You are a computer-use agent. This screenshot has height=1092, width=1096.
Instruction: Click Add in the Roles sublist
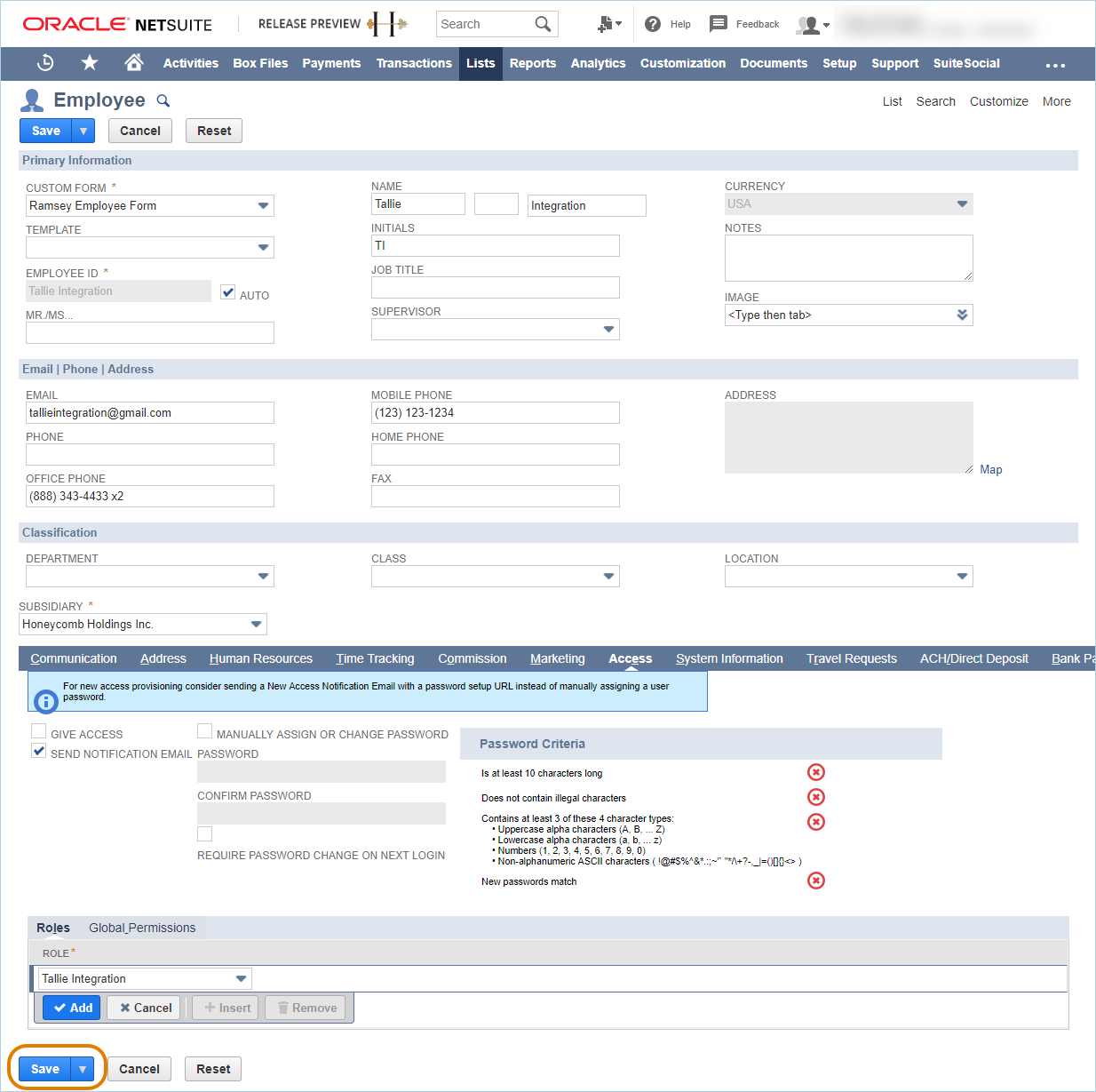click(72, 1008)
